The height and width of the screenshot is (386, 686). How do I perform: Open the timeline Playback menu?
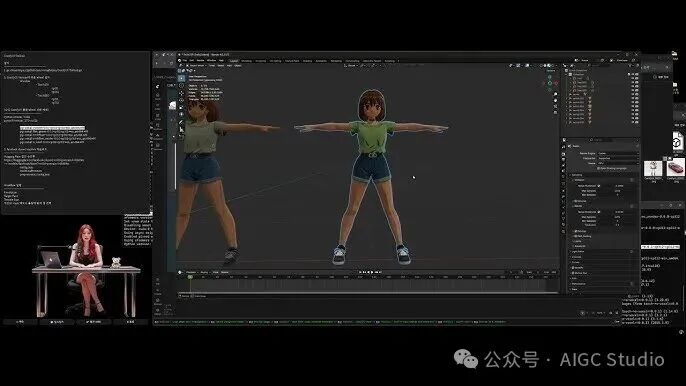click(191, 272)
